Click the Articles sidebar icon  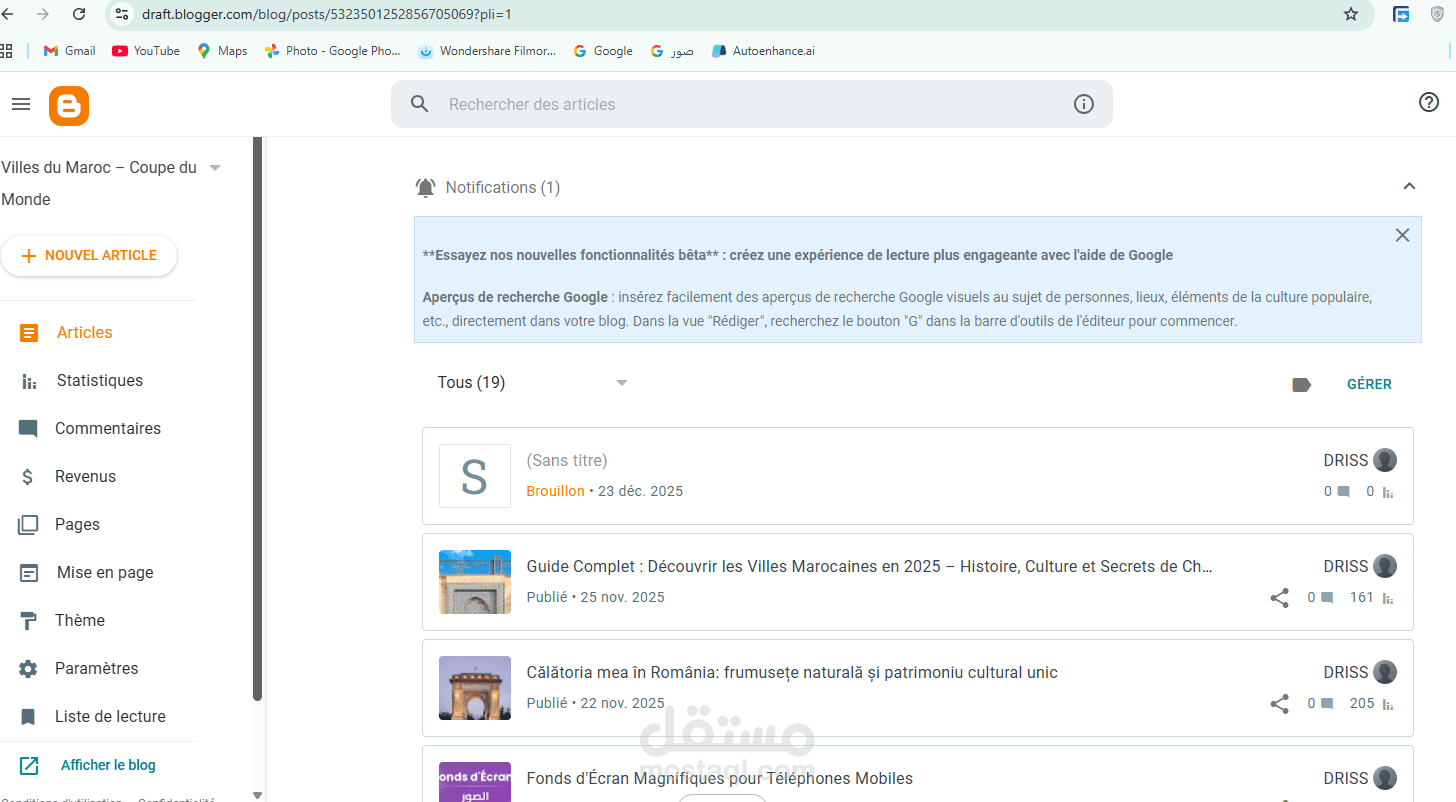[29, 333]
